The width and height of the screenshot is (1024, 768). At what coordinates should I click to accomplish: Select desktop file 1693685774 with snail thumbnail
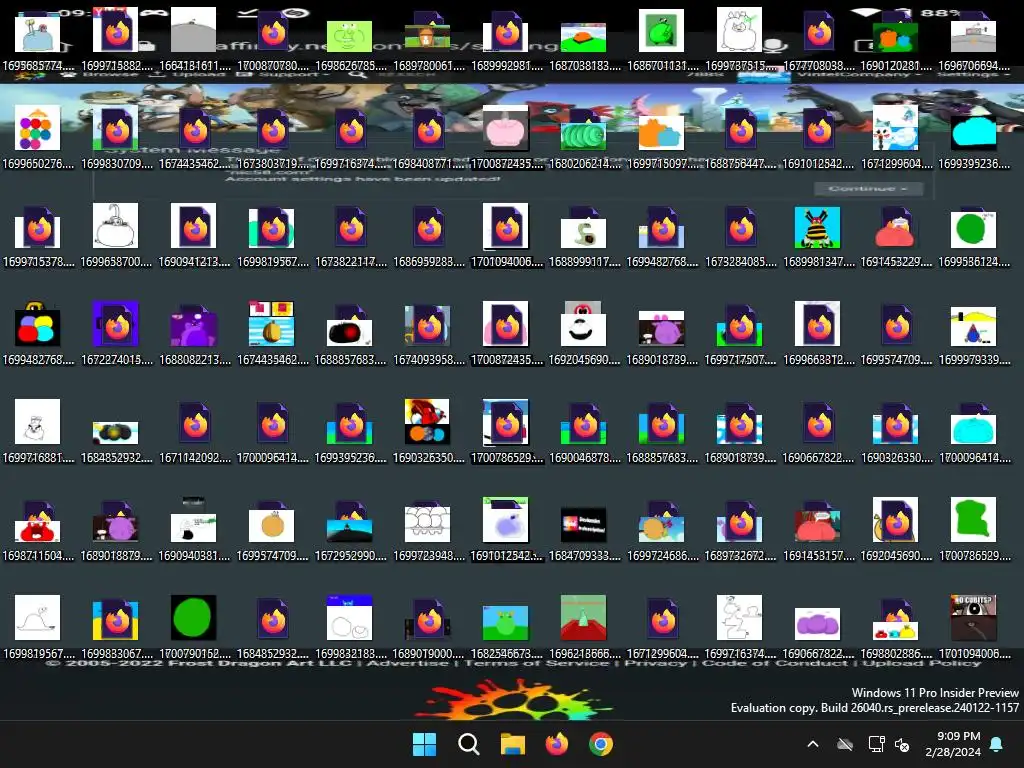(x=38, y=40)
